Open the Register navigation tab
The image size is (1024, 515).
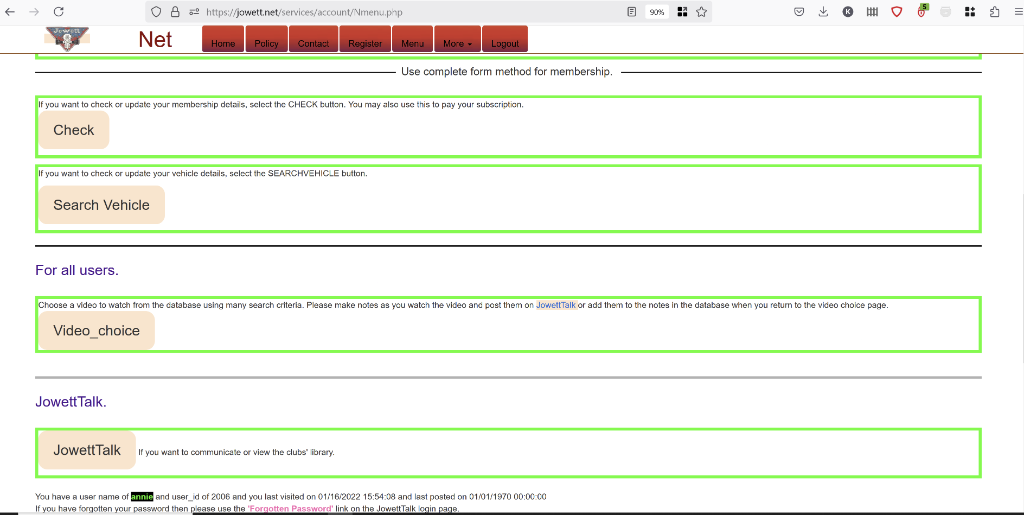click(x=365, y=39)
